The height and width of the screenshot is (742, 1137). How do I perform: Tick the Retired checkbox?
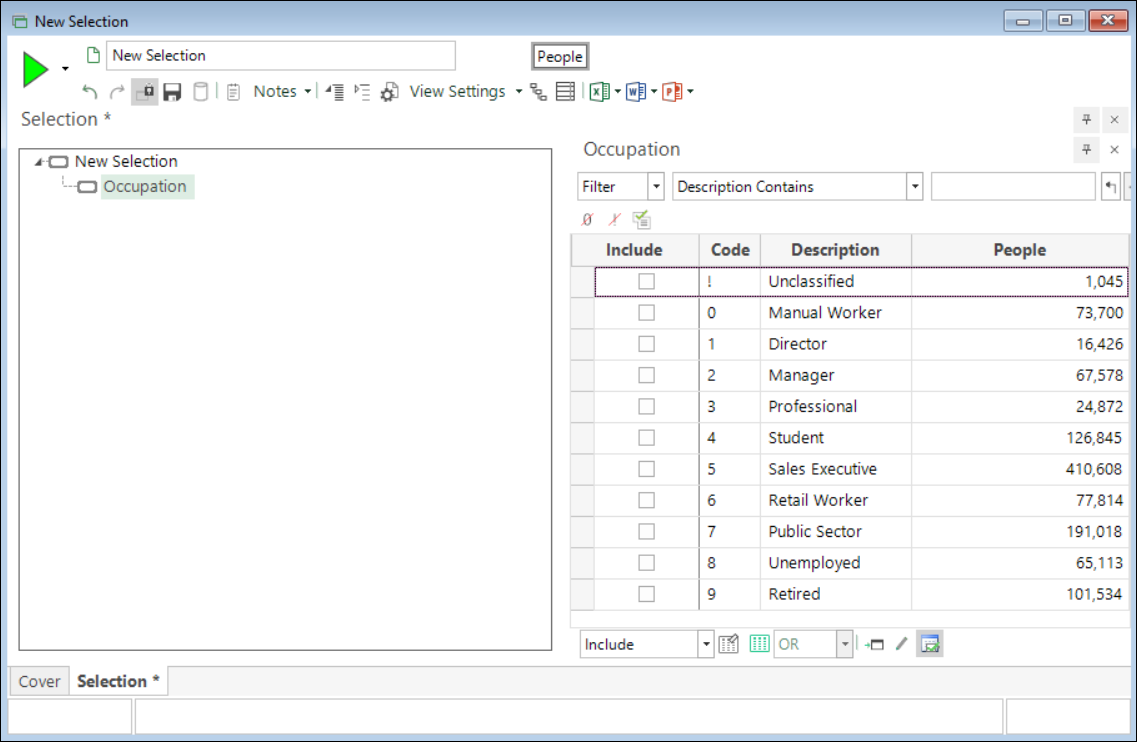pyautogui.click(x=646, y=594)
